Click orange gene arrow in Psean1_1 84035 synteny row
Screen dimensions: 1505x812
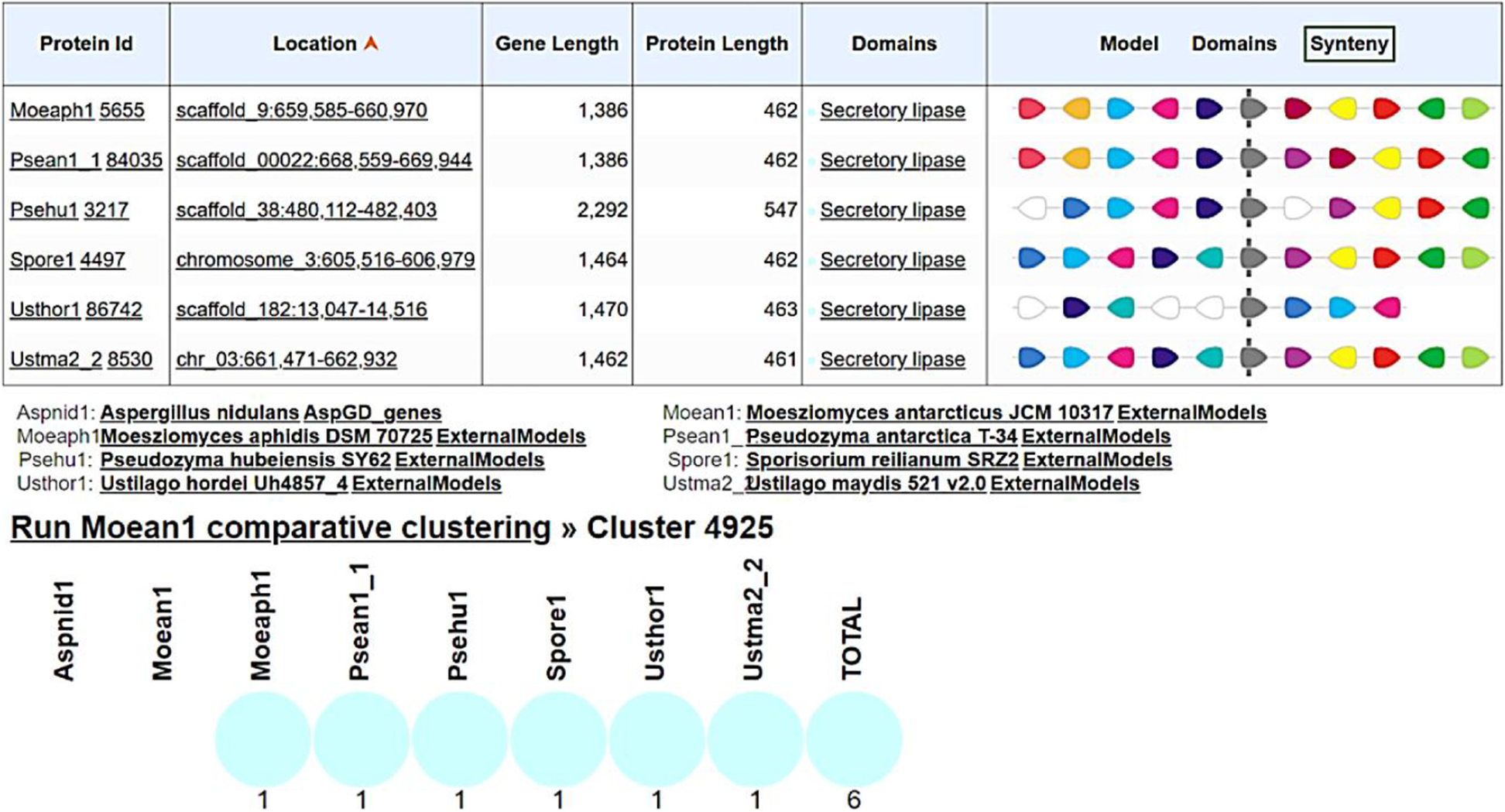1076,159
